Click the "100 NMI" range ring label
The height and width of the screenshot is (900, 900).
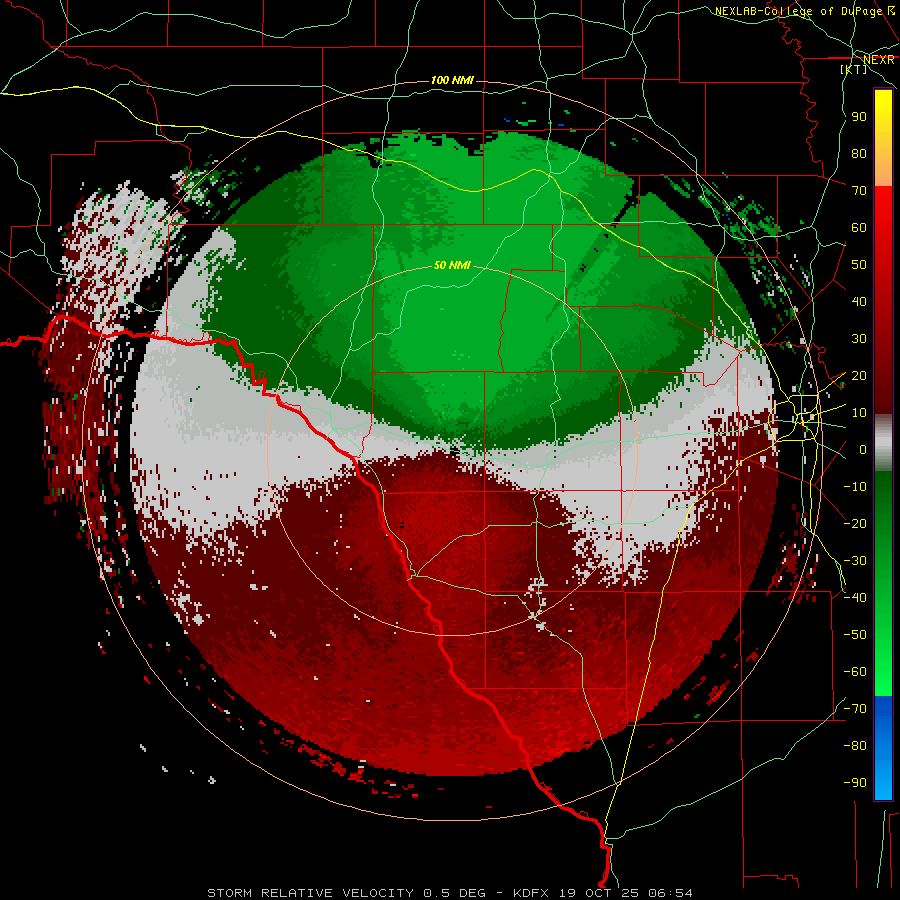(x=452, y=80)
